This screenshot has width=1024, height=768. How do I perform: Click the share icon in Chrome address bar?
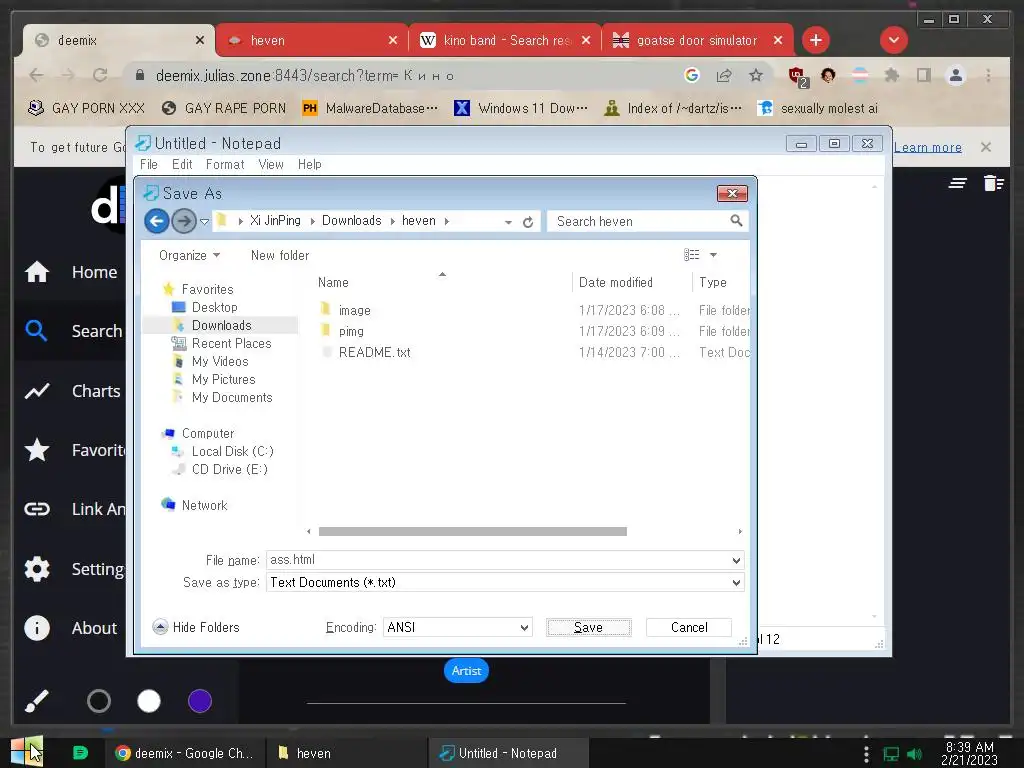(724, 75)
